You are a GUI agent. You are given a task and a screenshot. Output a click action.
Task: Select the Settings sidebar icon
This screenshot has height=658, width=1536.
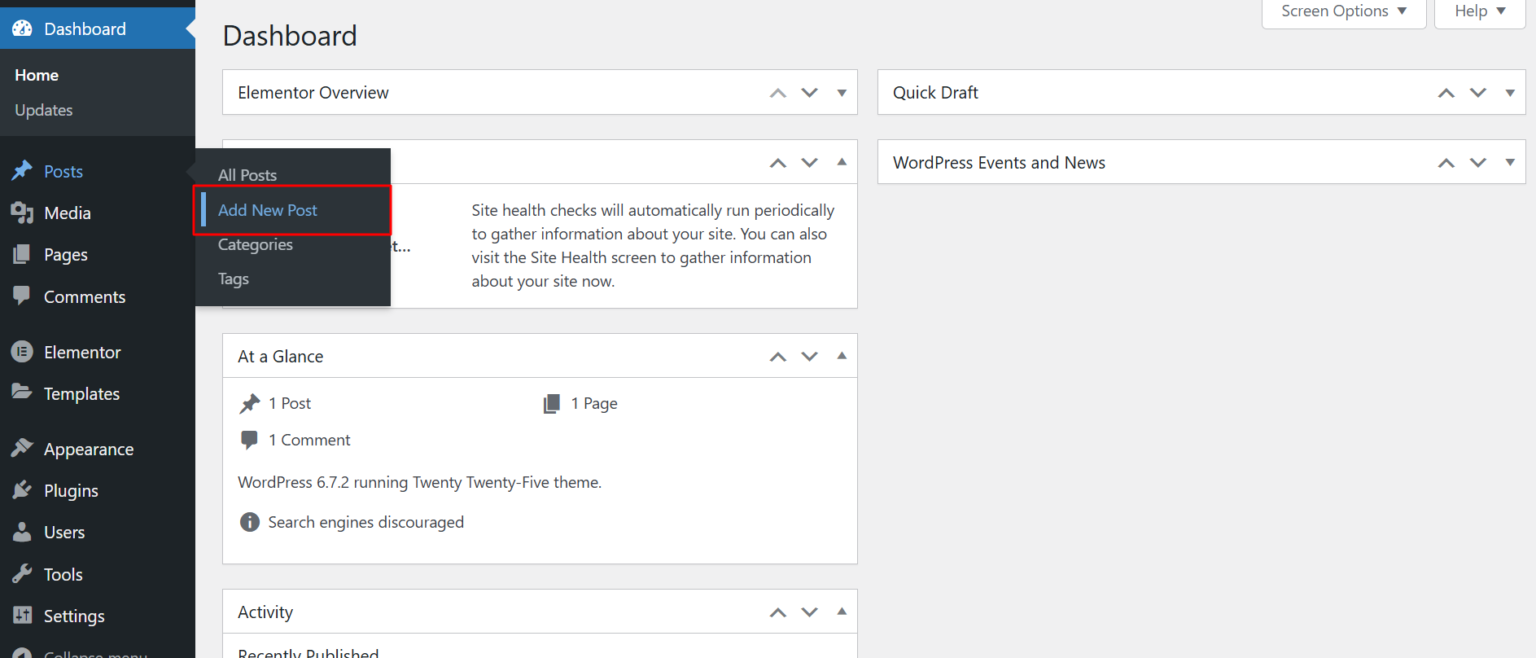pyautogui.click(x=22, y=615)
